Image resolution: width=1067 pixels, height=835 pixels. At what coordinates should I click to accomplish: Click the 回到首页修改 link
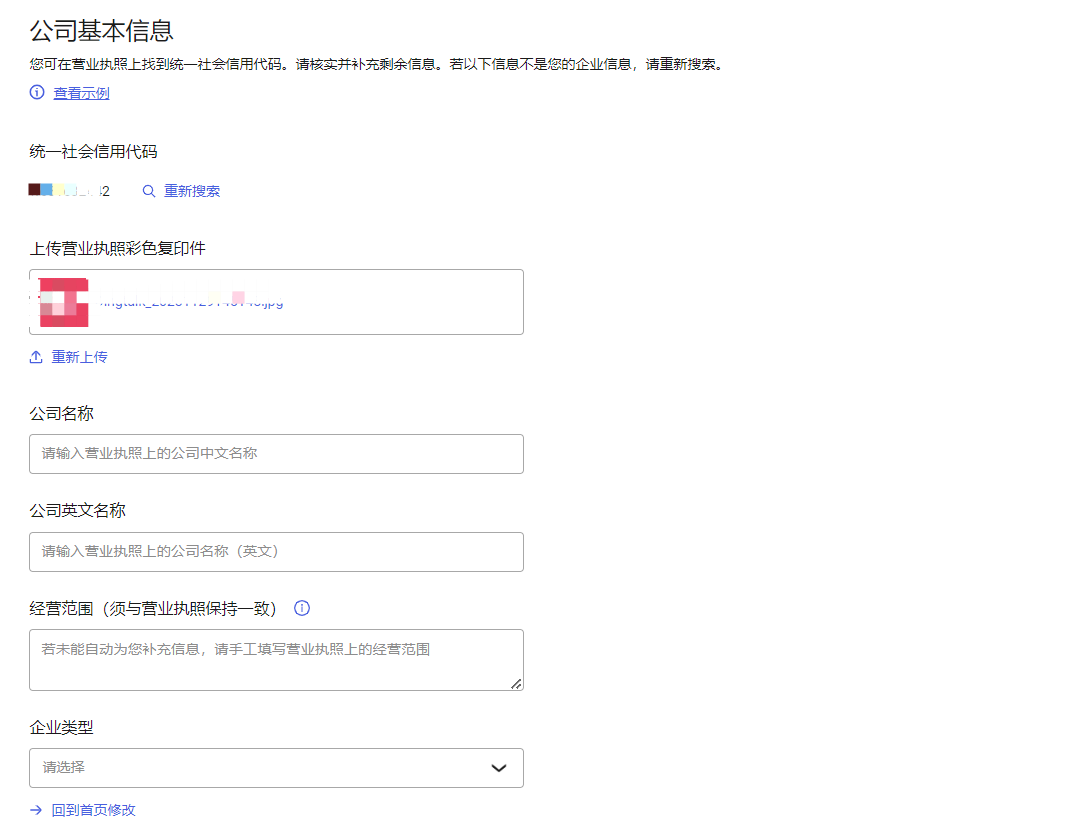93,810
